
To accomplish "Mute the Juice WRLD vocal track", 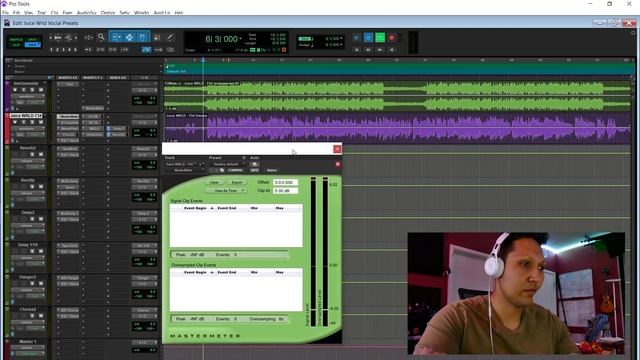I will (x=40, y=122).
